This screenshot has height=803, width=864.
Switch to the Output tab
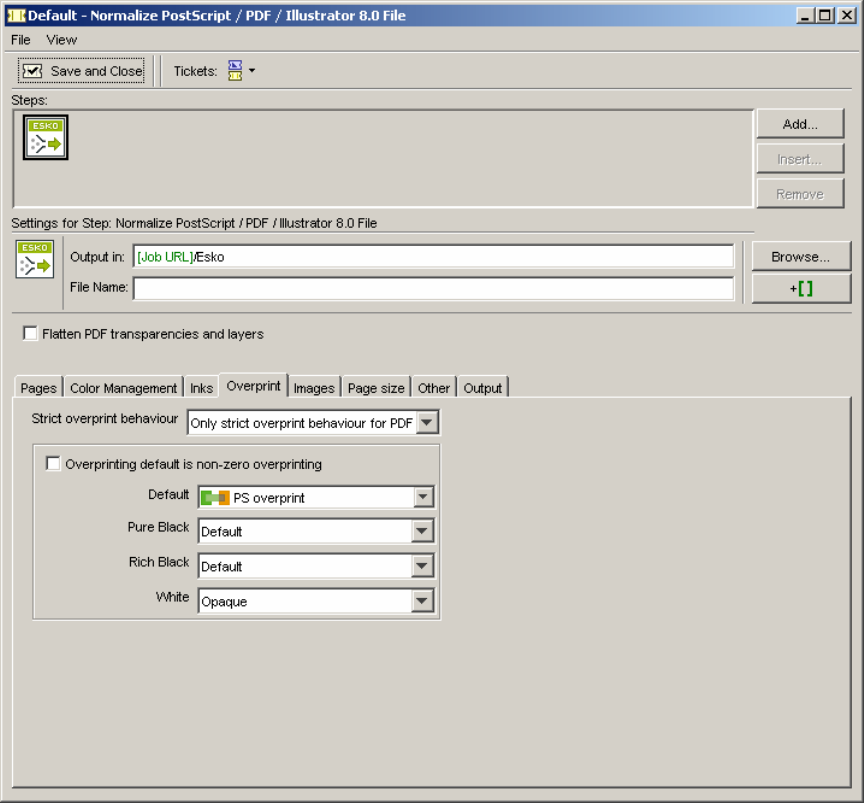(482, 388)
